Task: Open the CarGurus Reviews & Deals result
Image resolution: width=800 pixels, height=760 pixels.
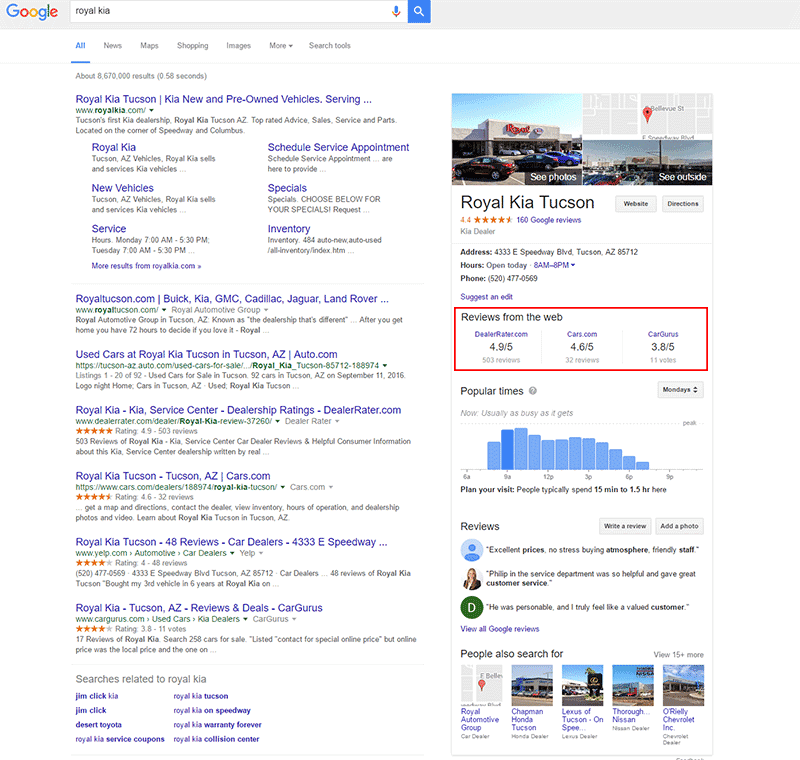Action: 199,608
